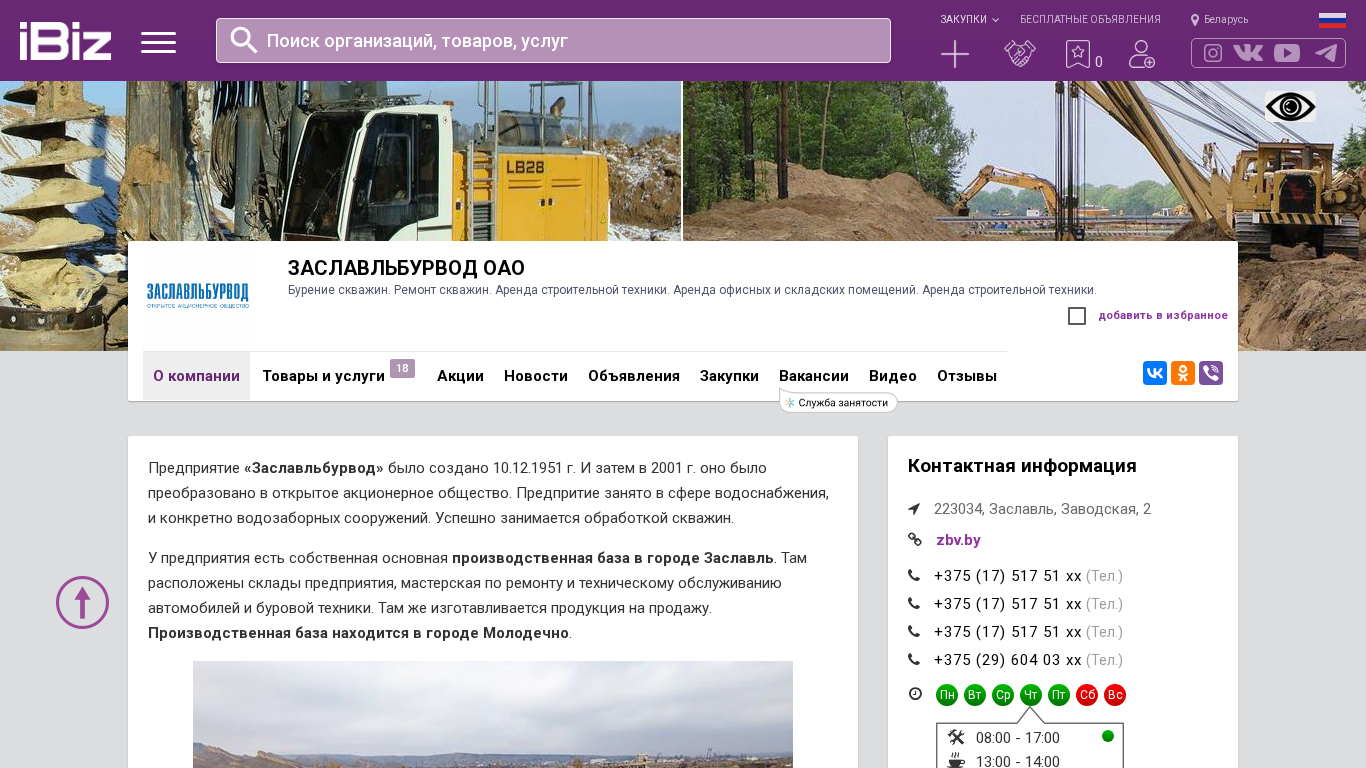The width and height of the screenshot is (1366, 768).
Task: Open the zbv.by website link
Action: [x=958, y=540]
